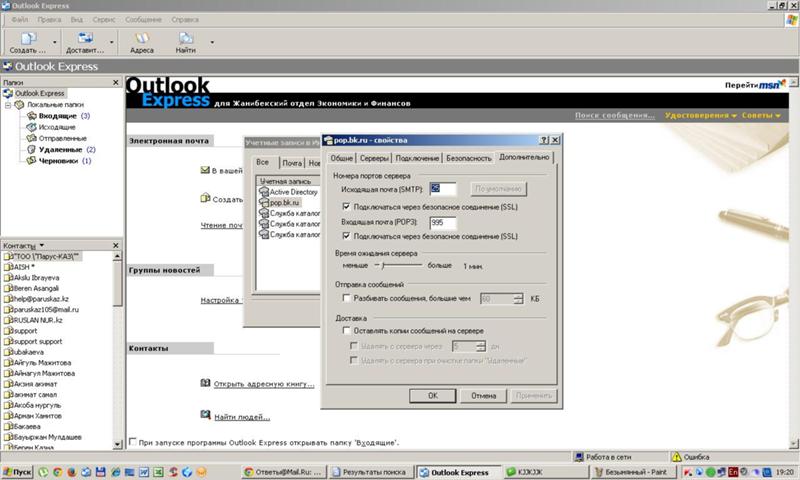Switch to the Безопасность tab
The image size is (800, 480).
click(x=468, y=158)
